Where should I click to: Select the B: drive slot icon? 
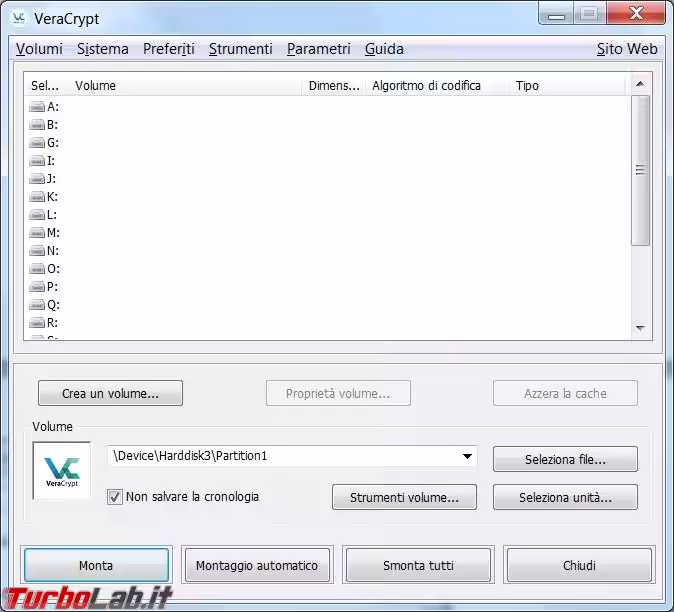click(x=37, y=124)
